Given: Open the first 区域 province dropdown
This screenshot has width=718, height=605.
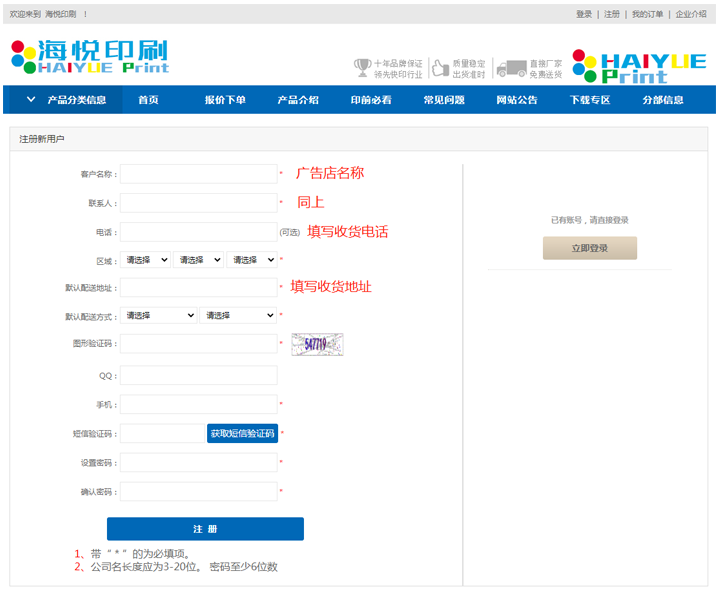Looking at the screenshot, I should 146,260.
